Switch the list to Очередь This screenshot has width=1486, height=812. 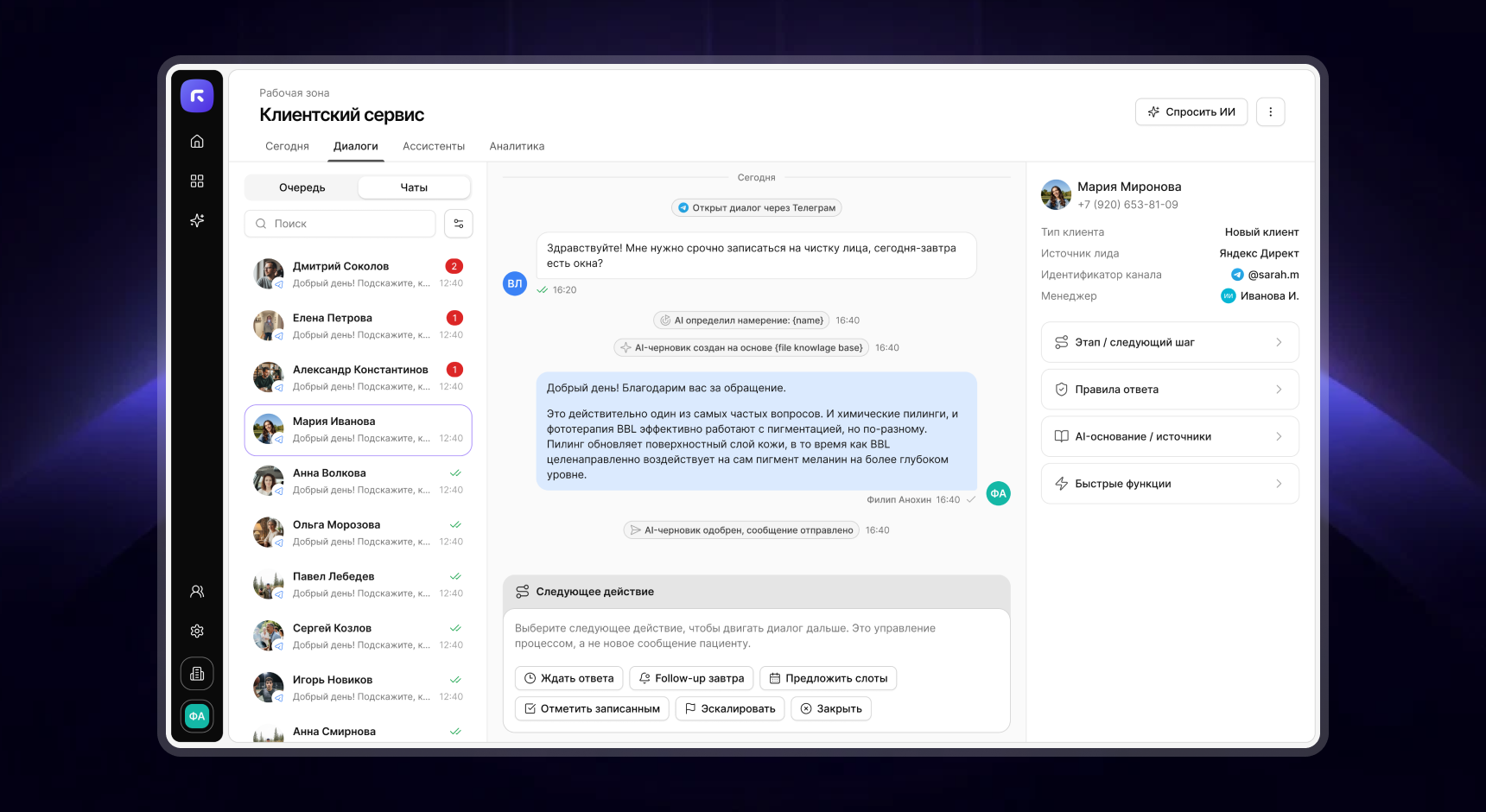tap(302, 187)
